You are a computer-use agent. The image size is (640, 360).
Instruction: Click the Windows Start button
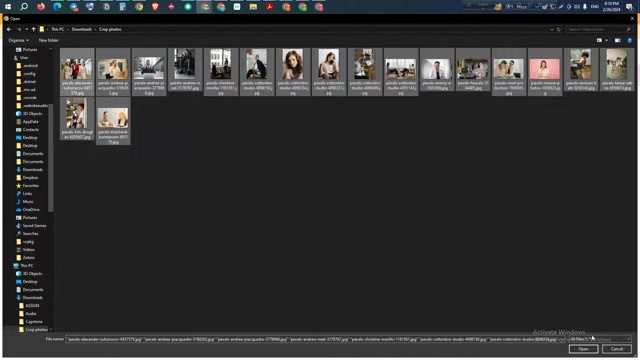click(8, 7)
